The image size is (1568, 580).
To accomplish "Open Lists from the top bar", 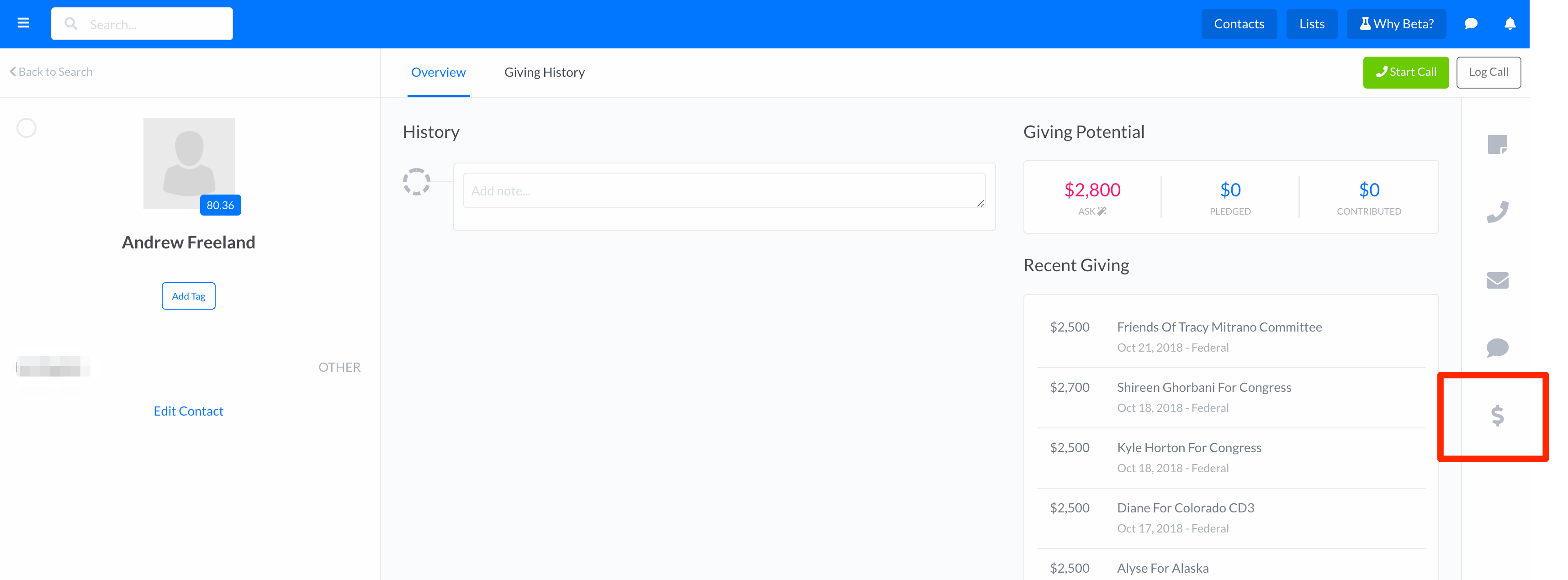I will tap(1312, 24).
